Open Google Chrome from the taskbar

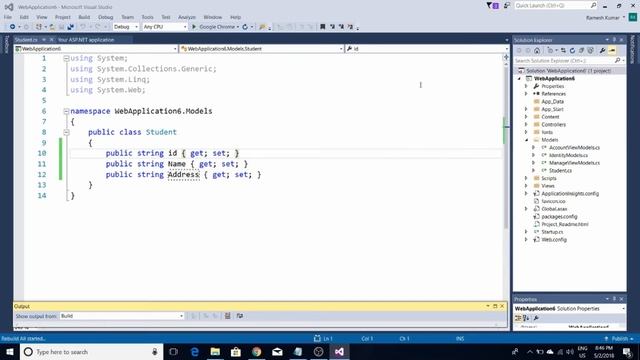click(256, 352)
